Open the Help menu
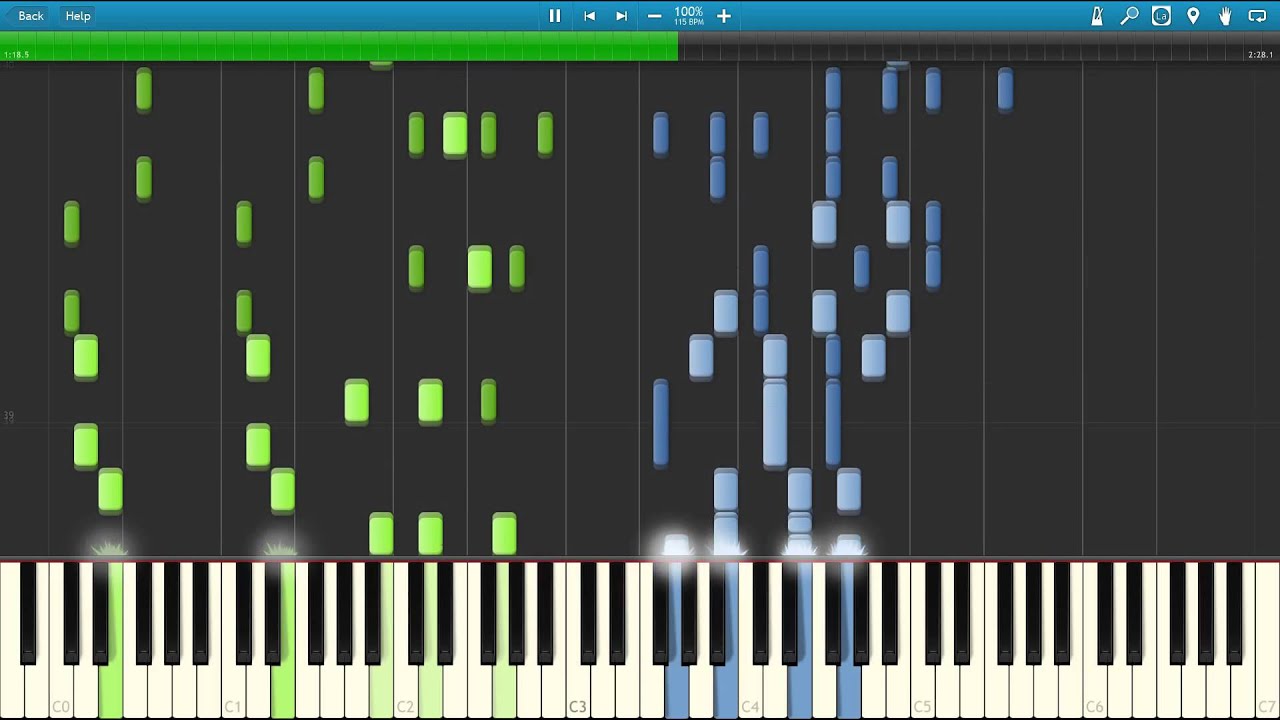The width and height of the screenshot is (1280, 720). tap(78, 16)
